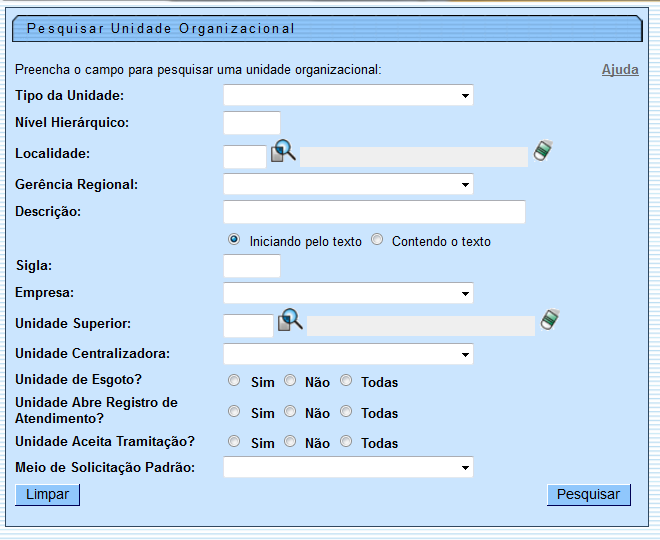Screen dimensions: 660x540
Task: Clear Unidade Superior using eraser icon
Action: pos(550,320)
